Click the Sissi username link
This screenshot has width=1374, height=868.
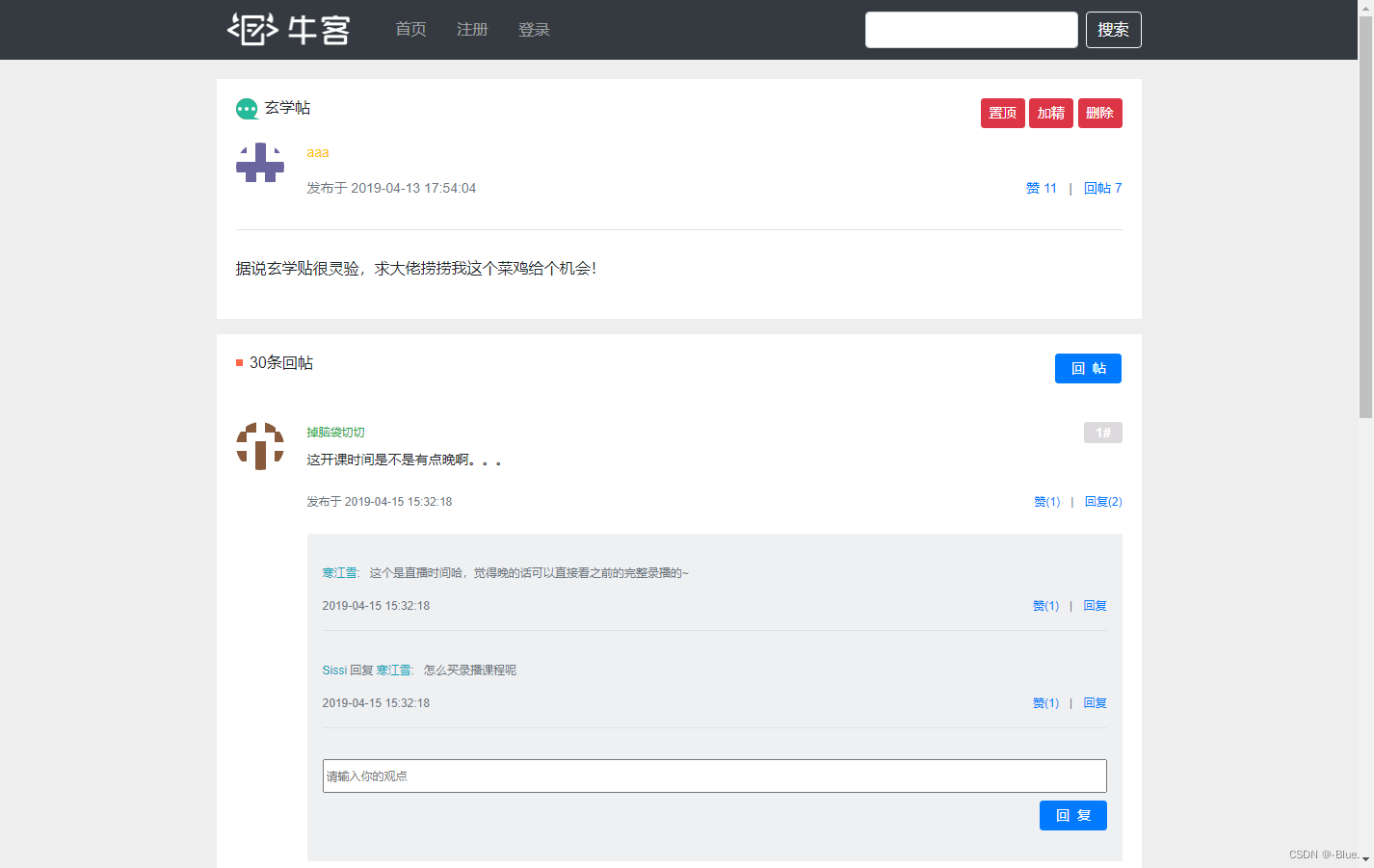tap(334, 669)
